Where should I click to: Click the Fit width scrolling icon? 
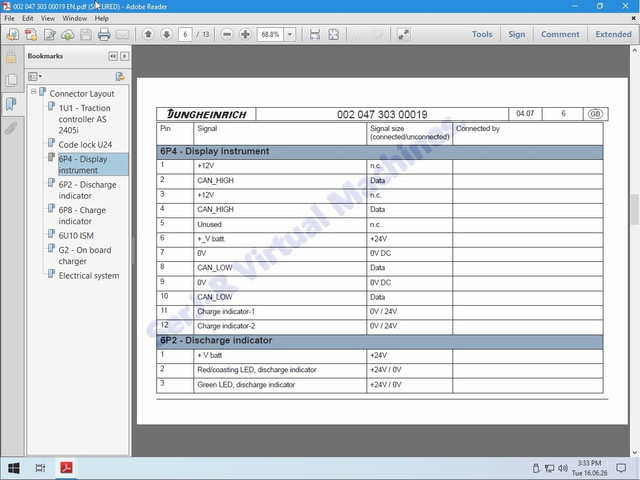315,34
